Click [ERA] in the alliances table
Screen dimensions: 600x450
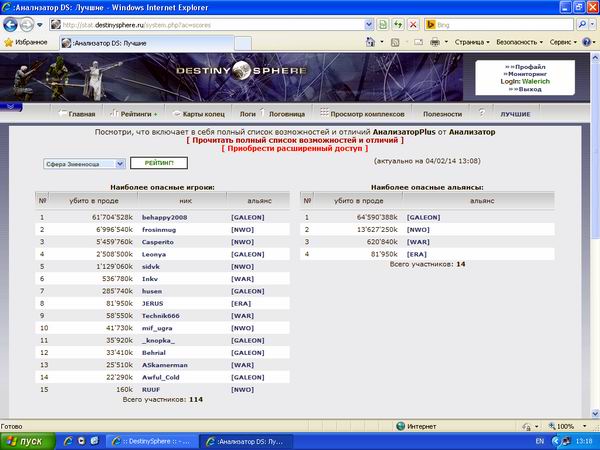click(x=416, y=254)
